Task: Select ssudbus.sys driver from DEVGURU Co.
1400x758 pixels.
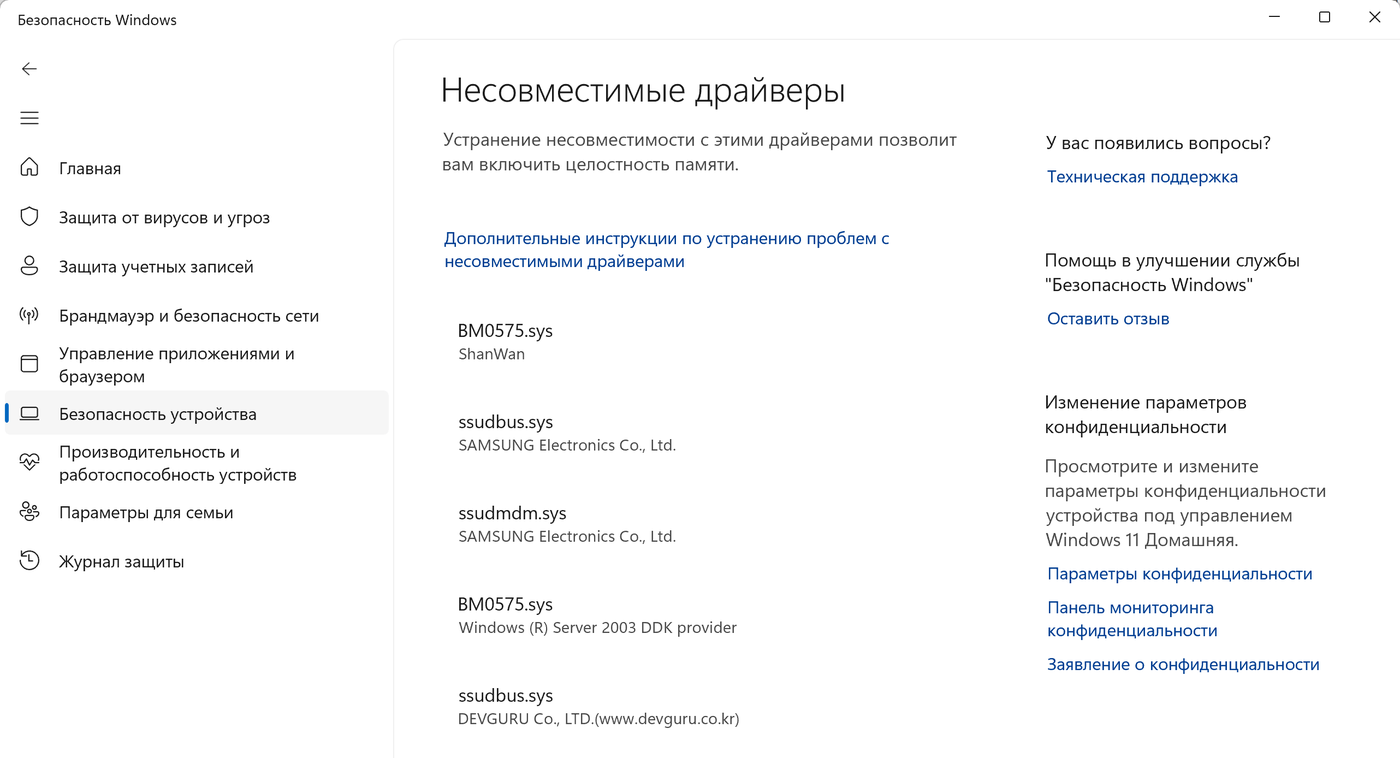Action: click(x=598, y=707)
